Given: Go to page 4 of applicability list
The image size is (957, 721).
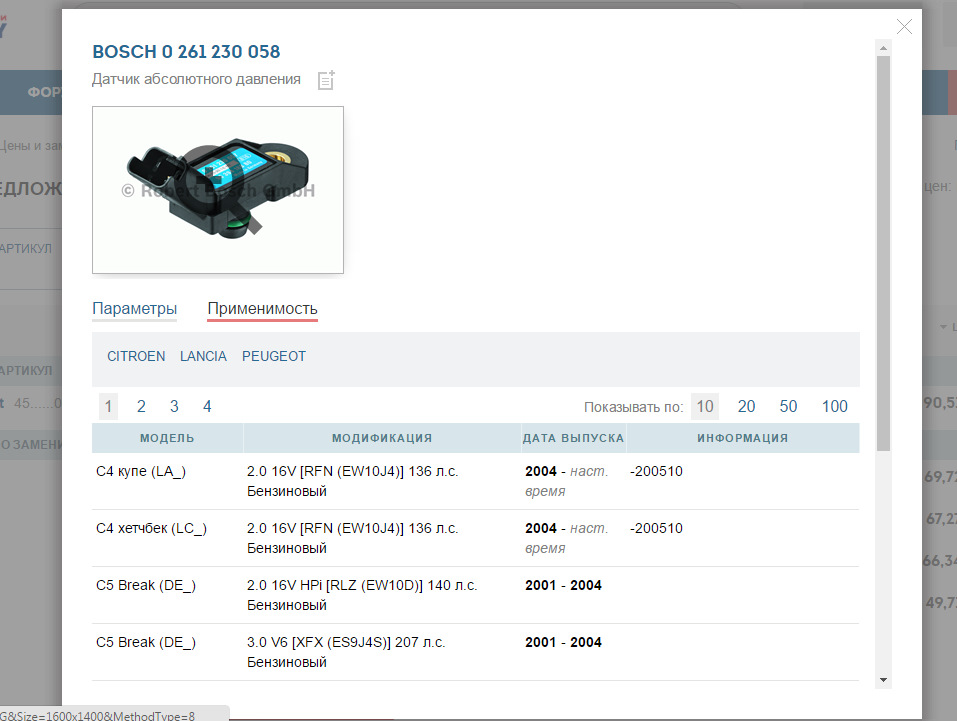Looking at the screenshot, I should coord(207,407).
